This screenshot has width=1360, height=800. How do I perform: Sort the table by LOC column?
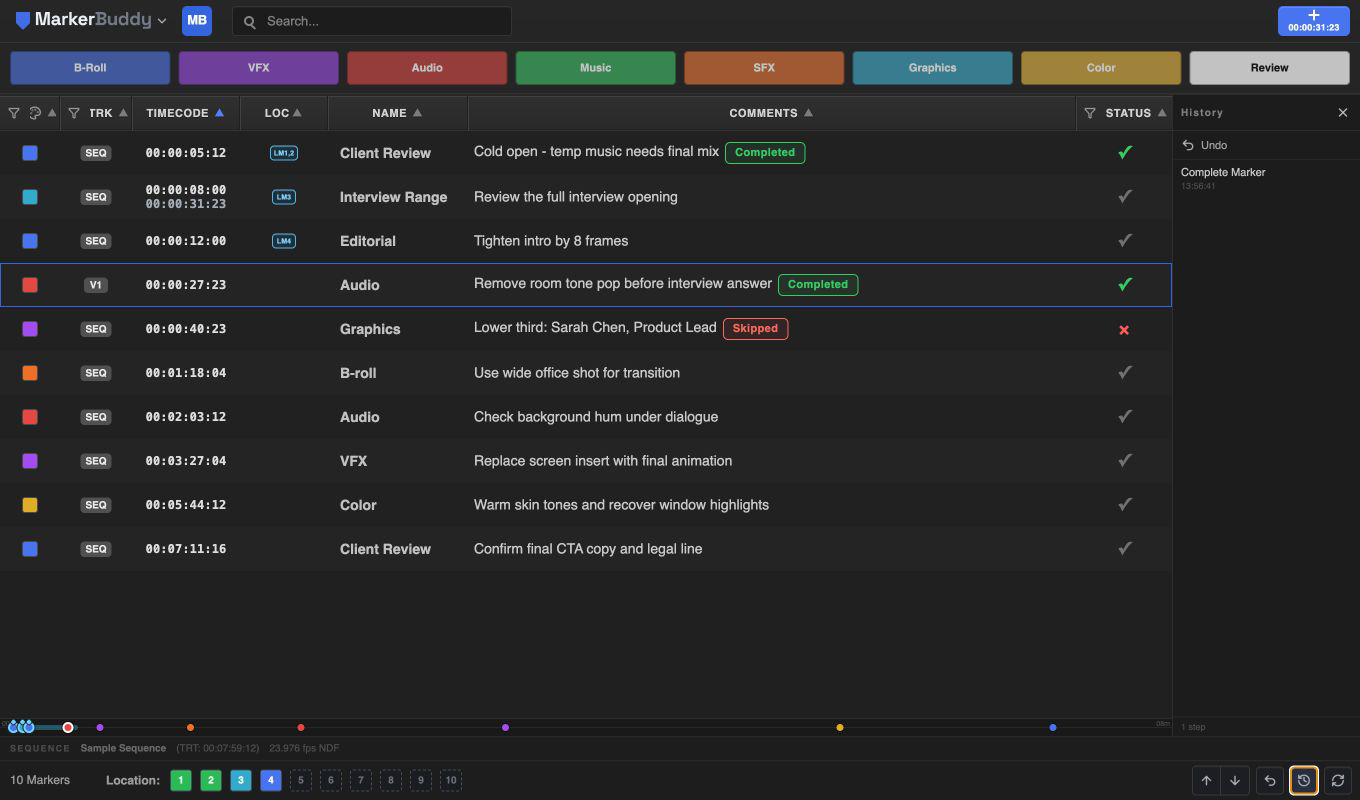(x=283, y=113)
